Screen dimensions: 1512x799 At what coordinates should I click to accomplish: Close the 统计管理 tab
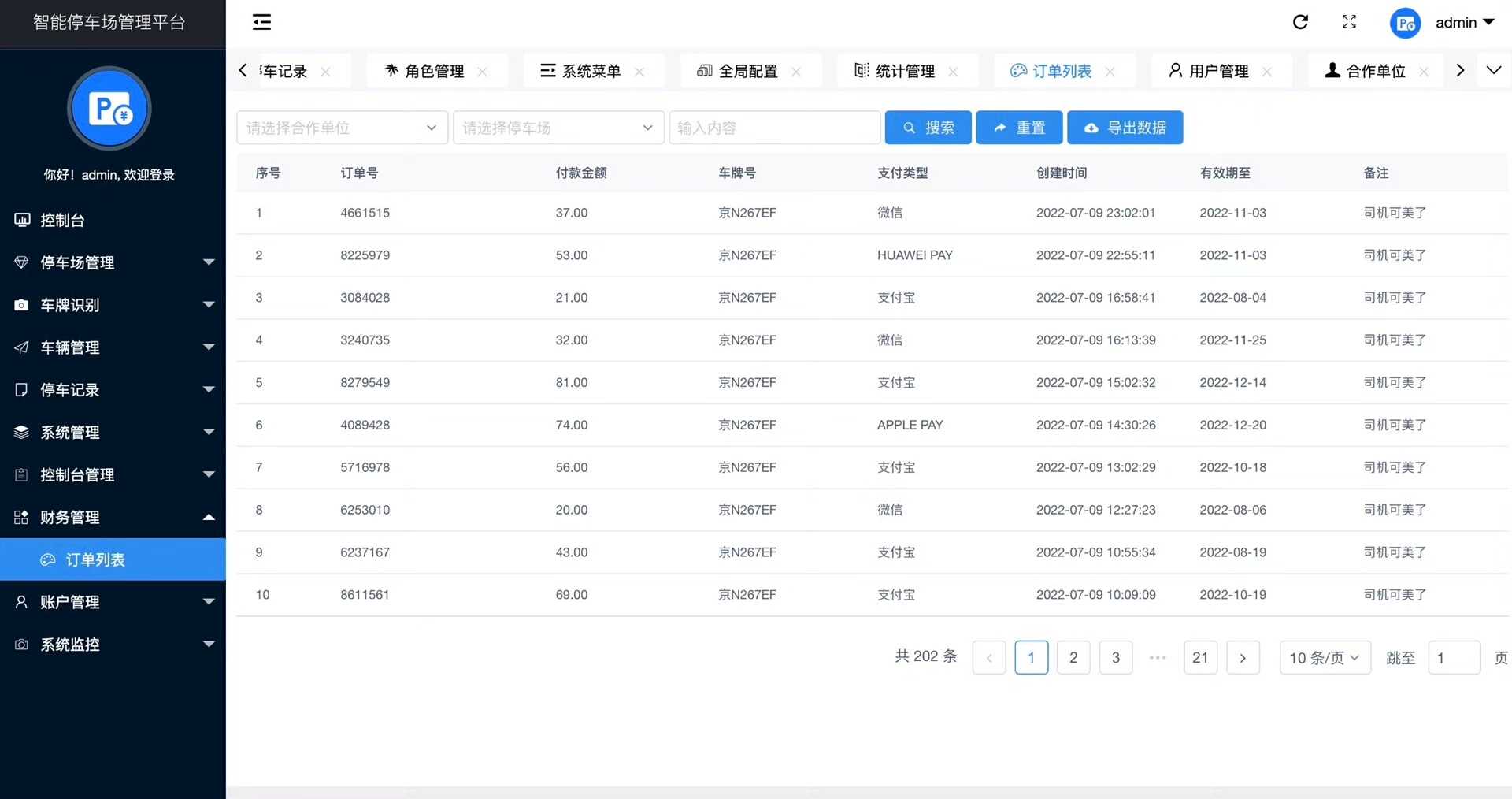point(953,72)
